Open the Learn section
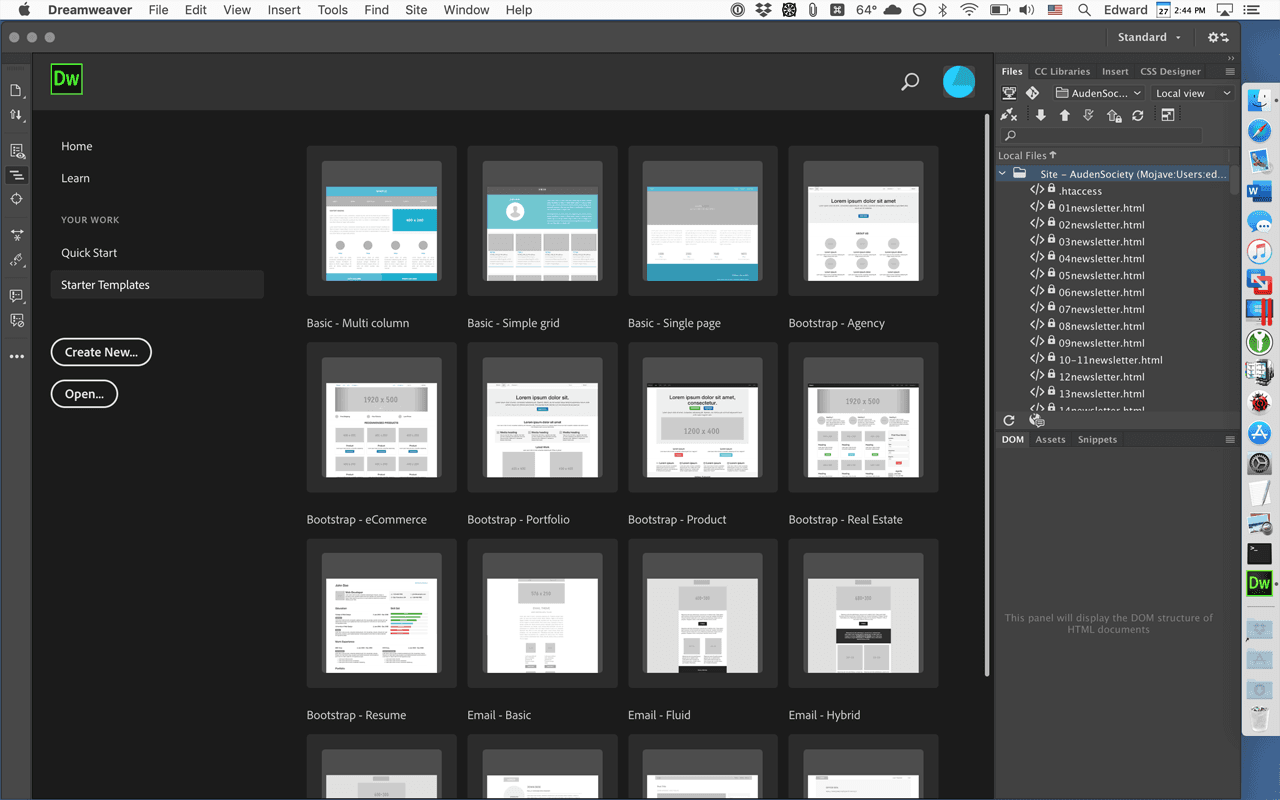Image resolution: width=1280 pixels, height=800 pixels. click(75, 178)
